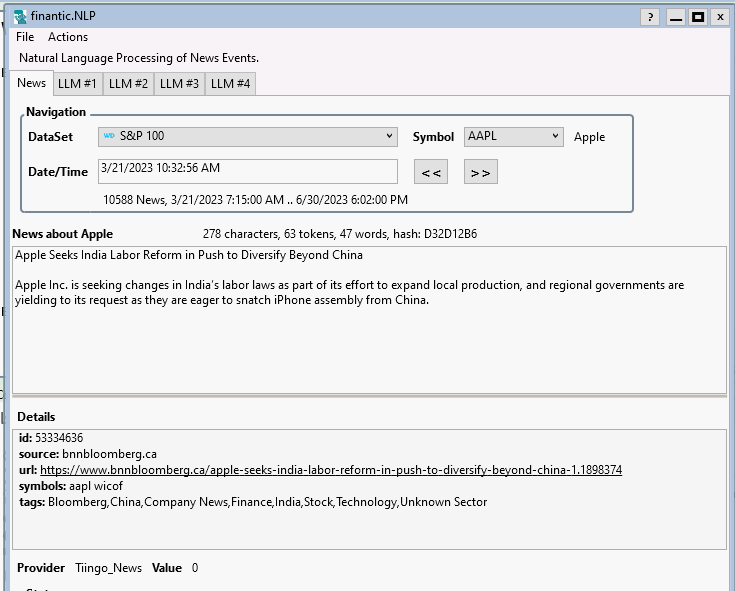Image resolution: width=735 pixels, height=591 pixels.
Task: Click the finantic.NLP app icon in title bar
Action: (x=19, y=17)
